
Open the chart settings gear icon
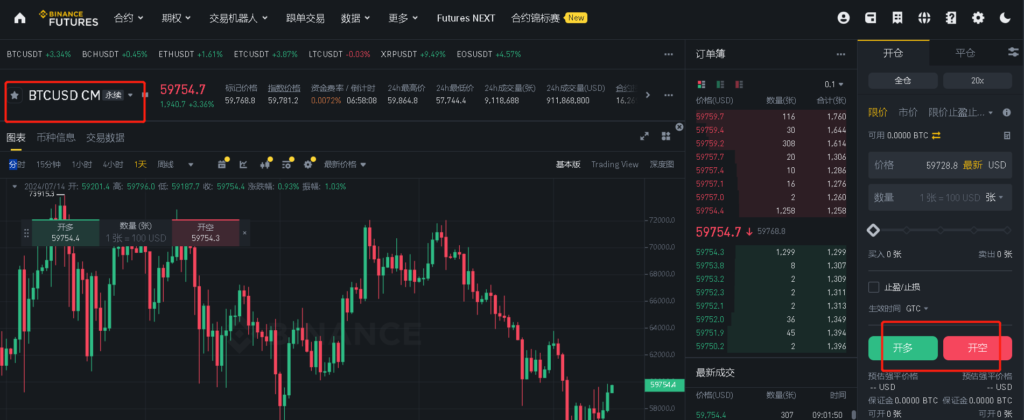click(308, 165)
